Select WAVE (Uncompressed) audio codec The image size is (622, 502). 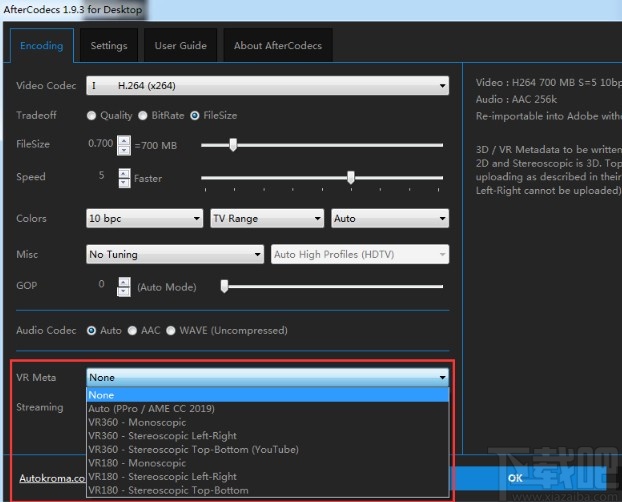pyautogui.click(x=171, y=330)
